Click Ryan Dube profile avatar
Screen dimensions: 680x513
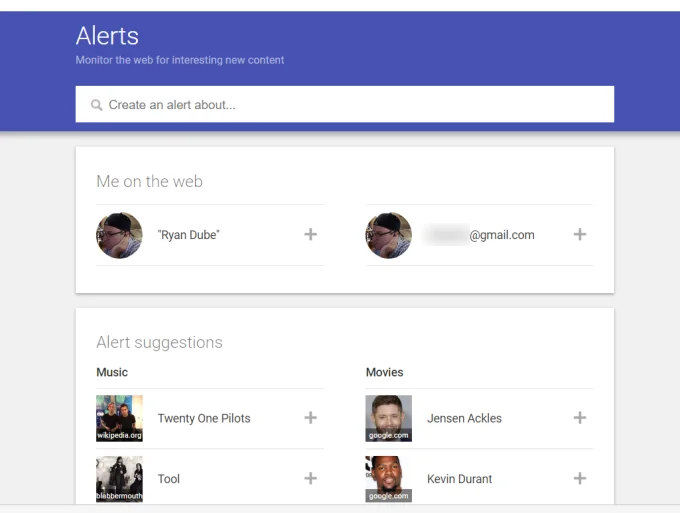[x=119, y=235]
